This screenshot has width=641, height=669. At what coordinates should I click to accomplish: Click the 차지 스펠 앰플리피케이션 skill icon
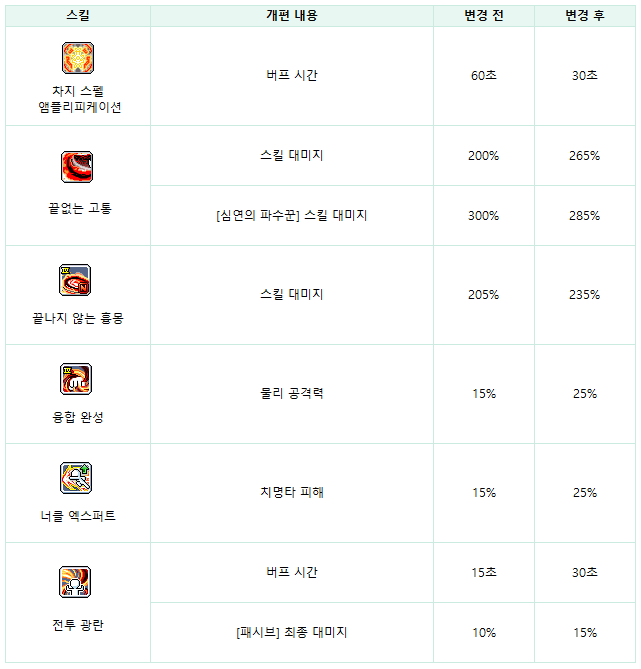click(78, 58)
